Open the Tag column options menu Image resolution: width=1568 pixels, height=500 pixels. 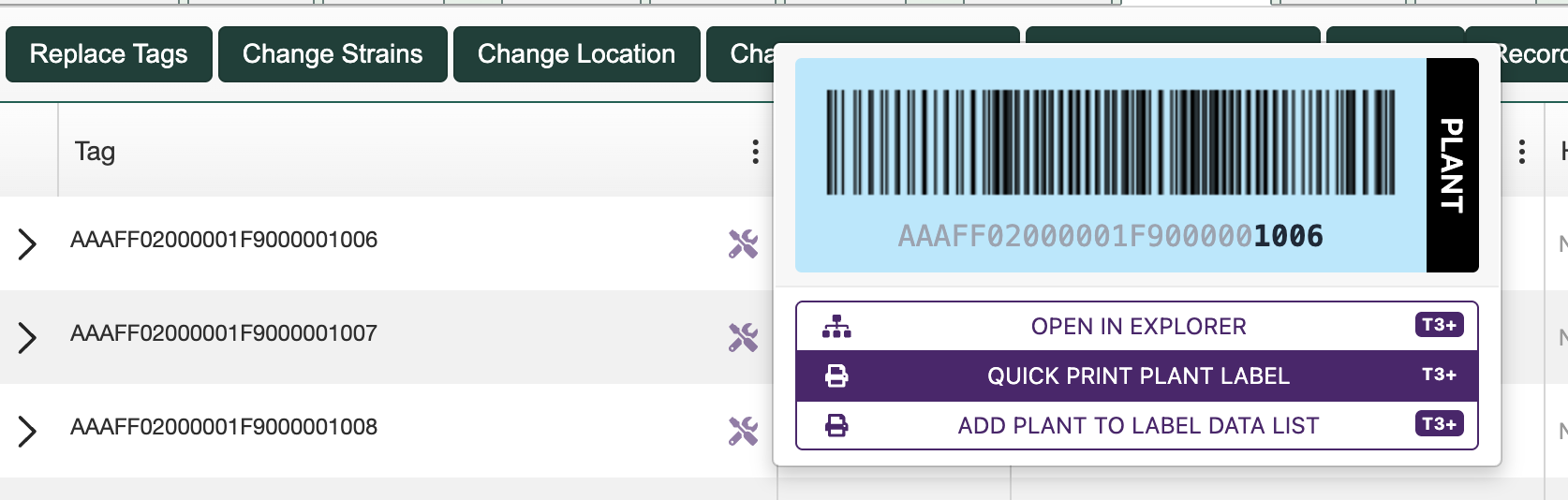tap(755, 152)
